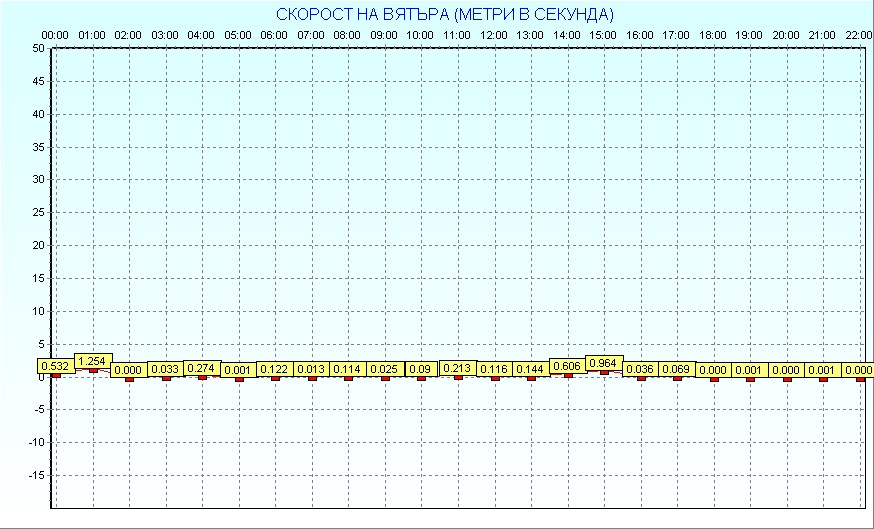Click the 1.254 data label at 01:00
This screenshot has width=874, height=529.
point(92,361)
